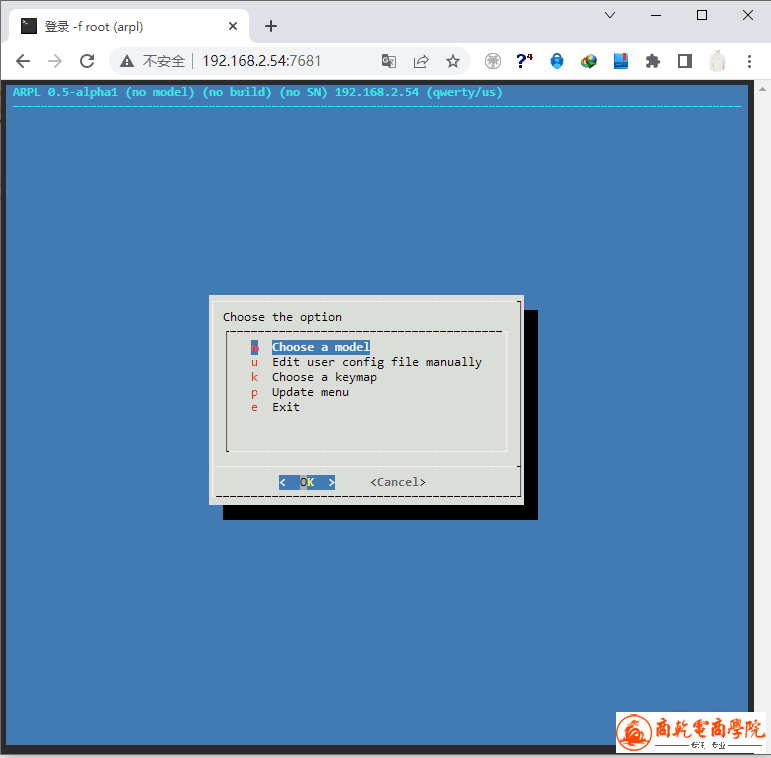Screen dimensions: 771x758
Task: Select 'Choose a keymap' option
Action: (324, 377)
